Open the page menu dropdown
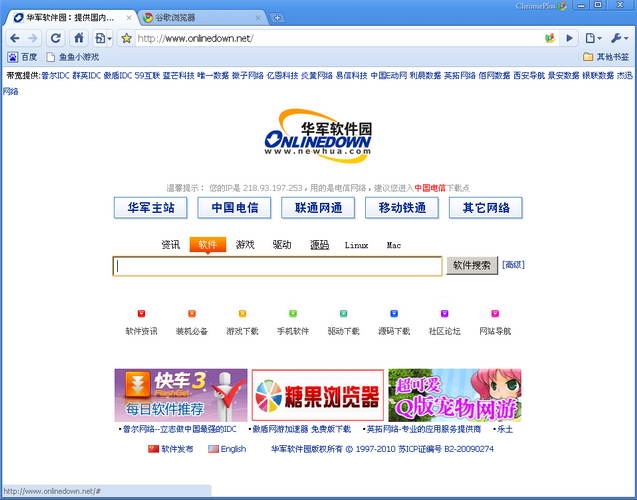Image resolution: width=637 pixels, height=500 pixels. coord(593,38)
